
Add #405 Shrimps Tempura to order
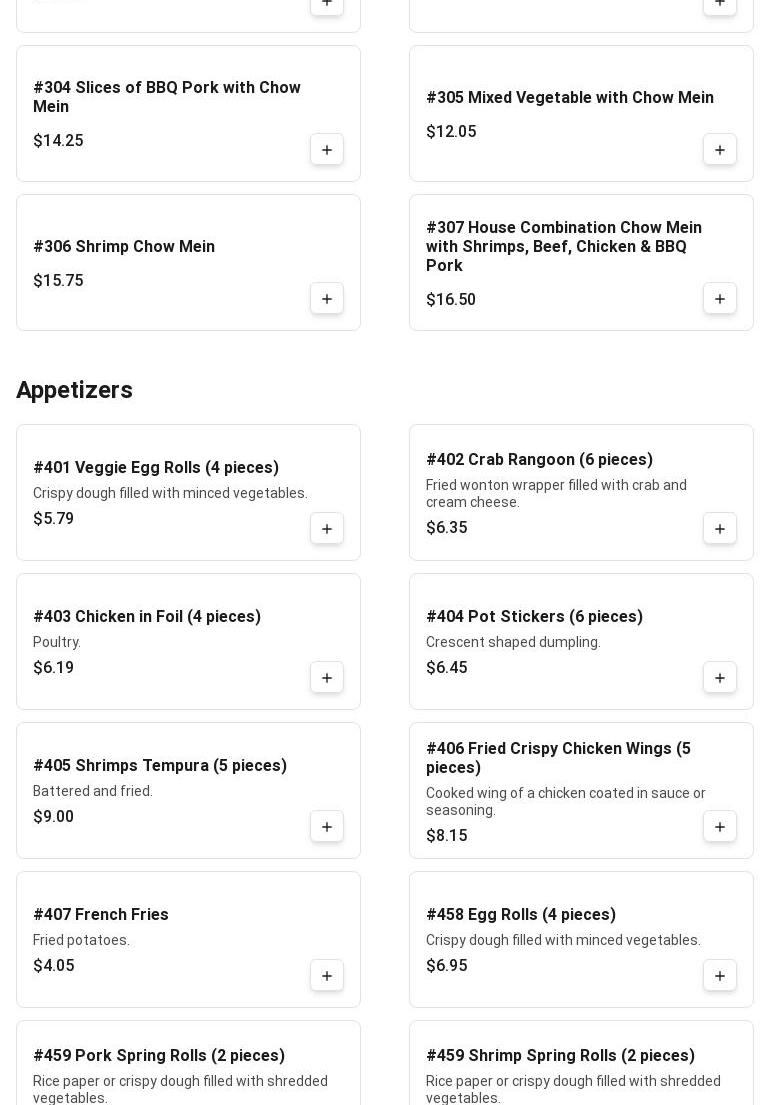pos(327,827)
